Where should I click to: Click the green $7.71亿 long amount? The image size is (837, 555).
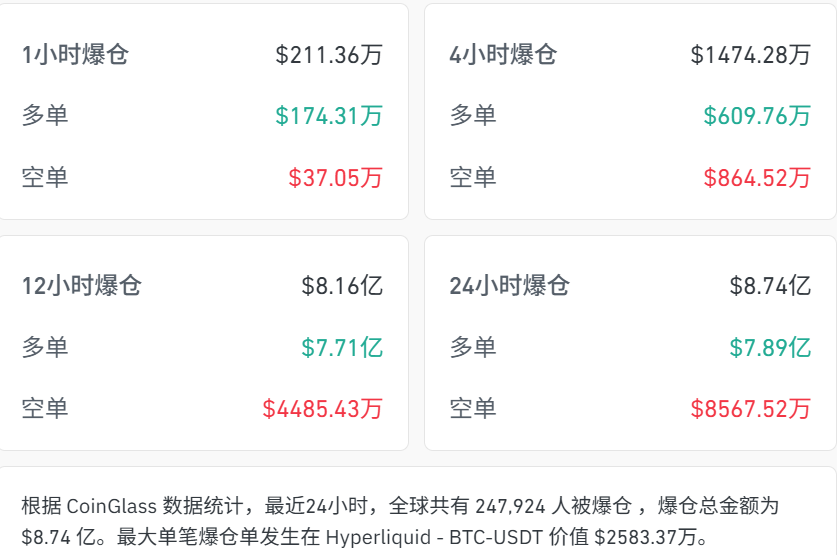(x=342, y=348)
